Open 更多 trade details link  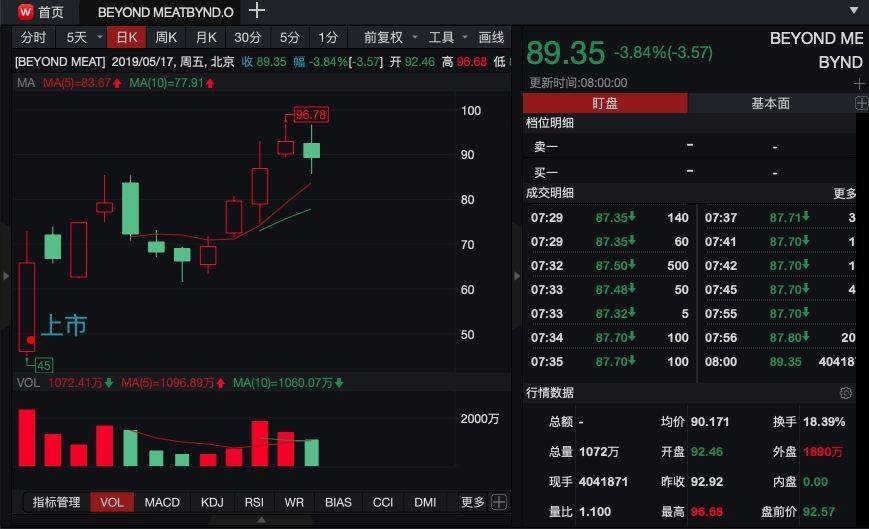845,193
